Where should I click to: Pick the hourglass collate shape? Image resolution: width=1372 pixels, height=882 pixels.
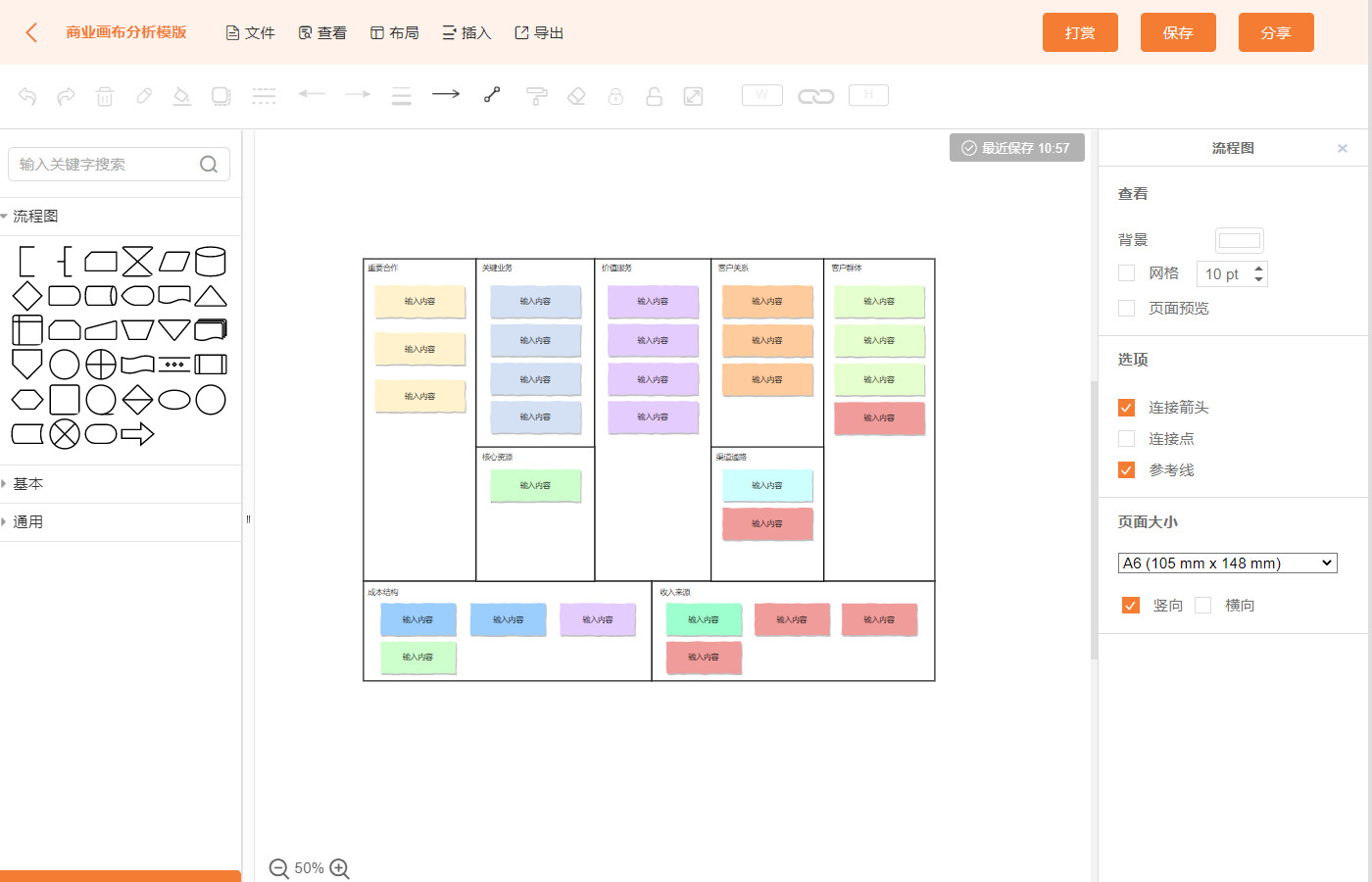click(x=137, y=262)
